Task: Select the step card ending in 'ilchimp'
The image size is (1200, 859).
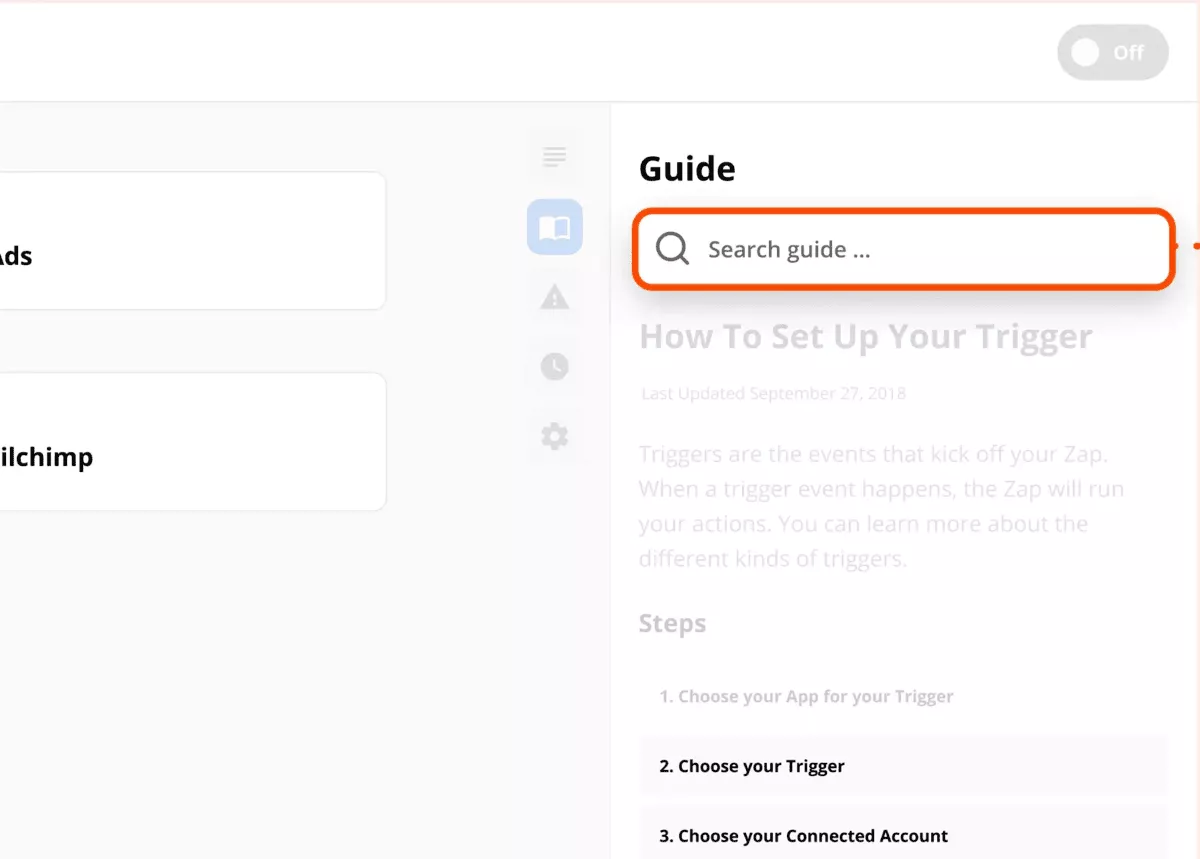Action: [x=192, y=442]
